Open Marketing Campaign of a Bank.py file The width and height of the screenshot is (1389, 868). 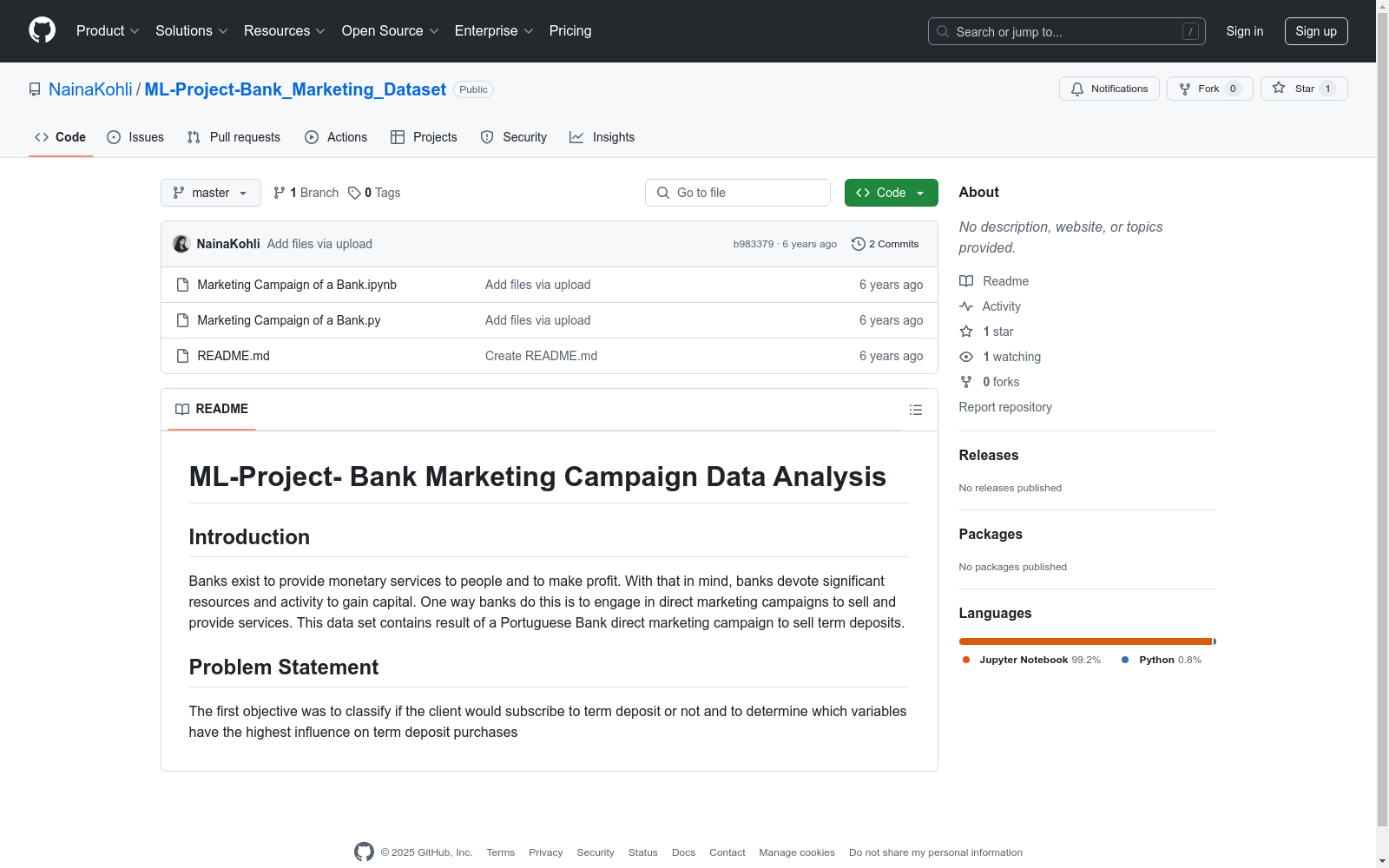click(x=289, y=320)
